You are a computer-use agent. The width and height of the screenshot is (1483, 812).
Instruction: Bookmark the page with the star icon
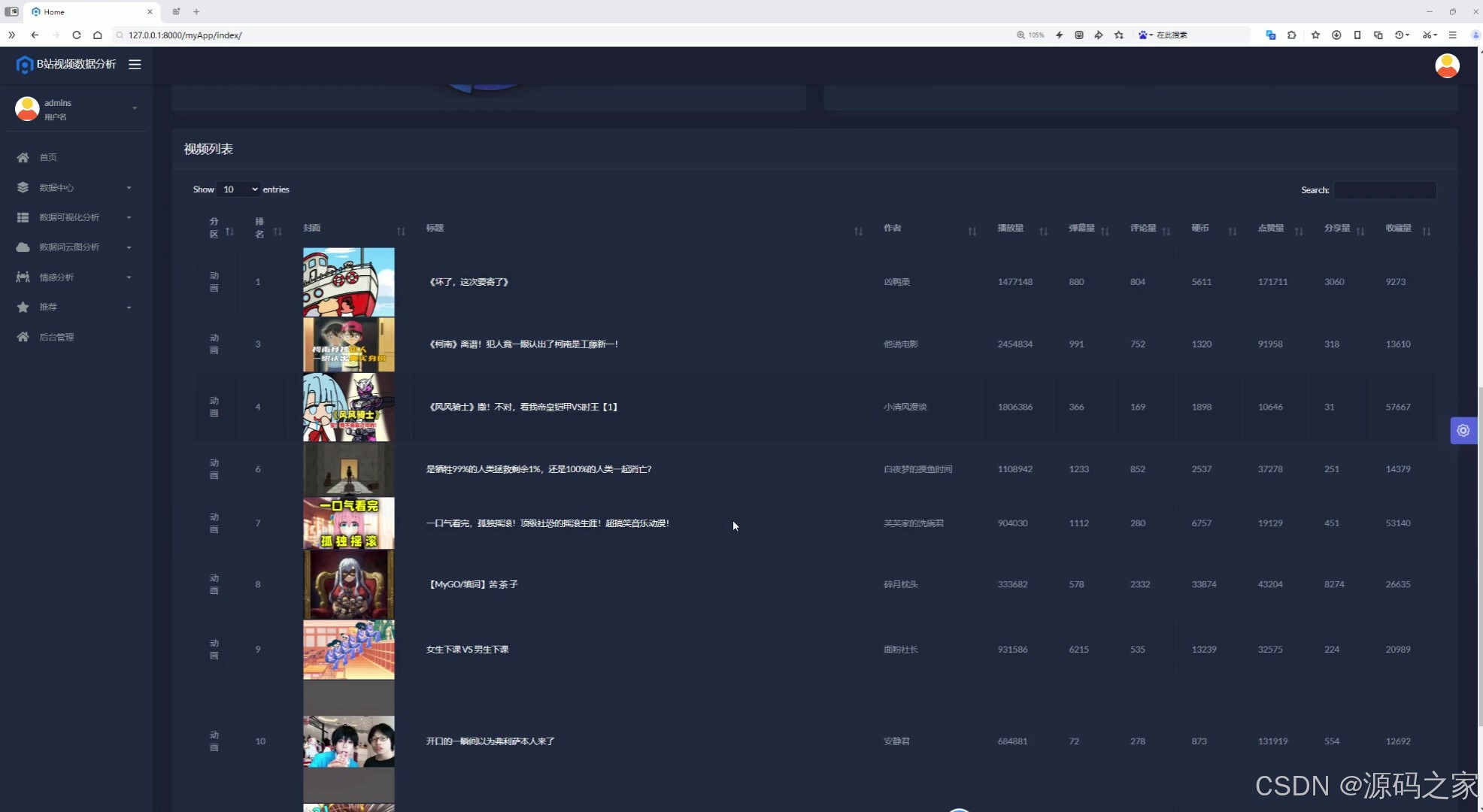(1119, 35)
